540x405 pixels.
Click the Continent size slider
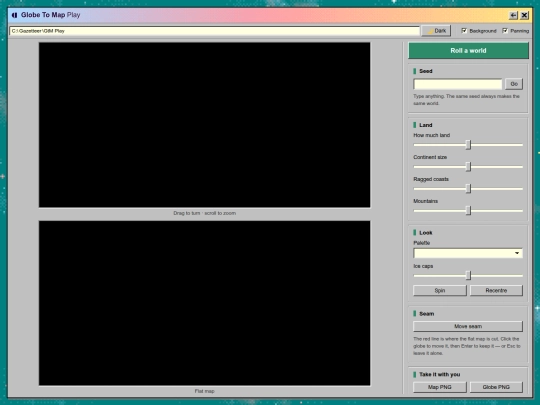tap(468, 167)
